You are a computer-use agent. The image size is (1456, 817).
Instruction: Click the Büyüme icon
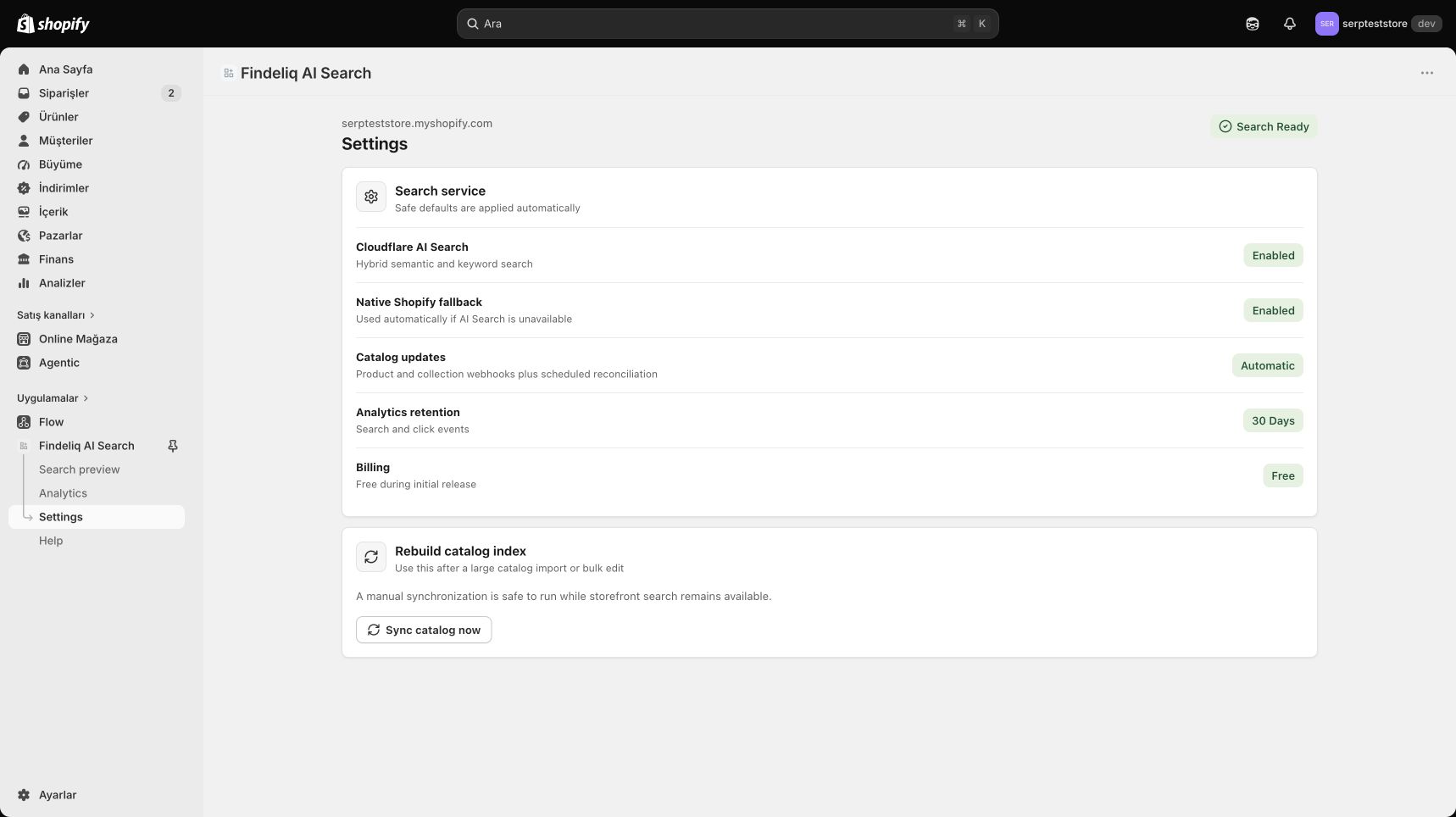click(x=24, y=164)
